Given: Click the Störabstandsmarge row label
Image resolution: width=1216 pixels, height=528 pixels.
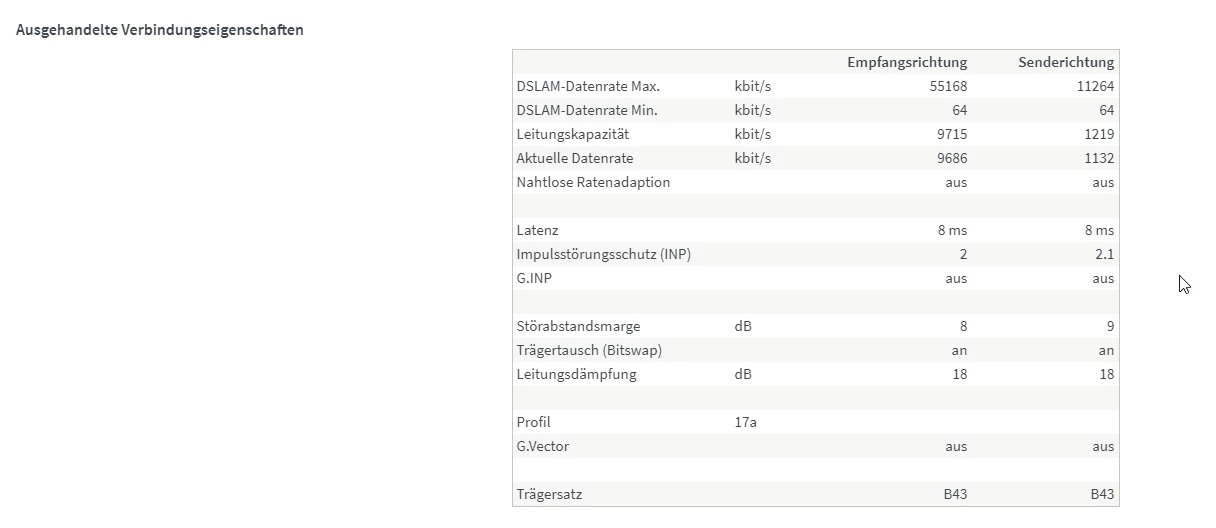Looking at the screenshot, I should click(578, 326).
